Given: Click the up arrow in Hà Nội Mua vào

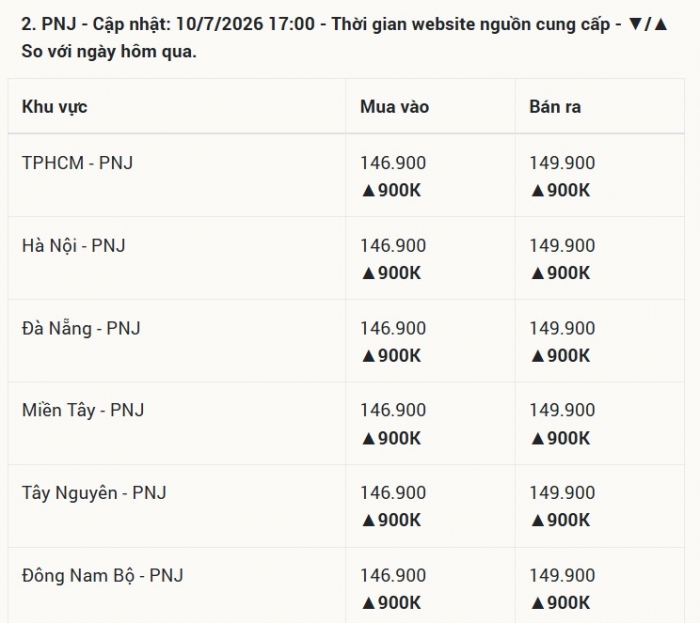Looking at the screenshot, I should click(x=368, y=274).
